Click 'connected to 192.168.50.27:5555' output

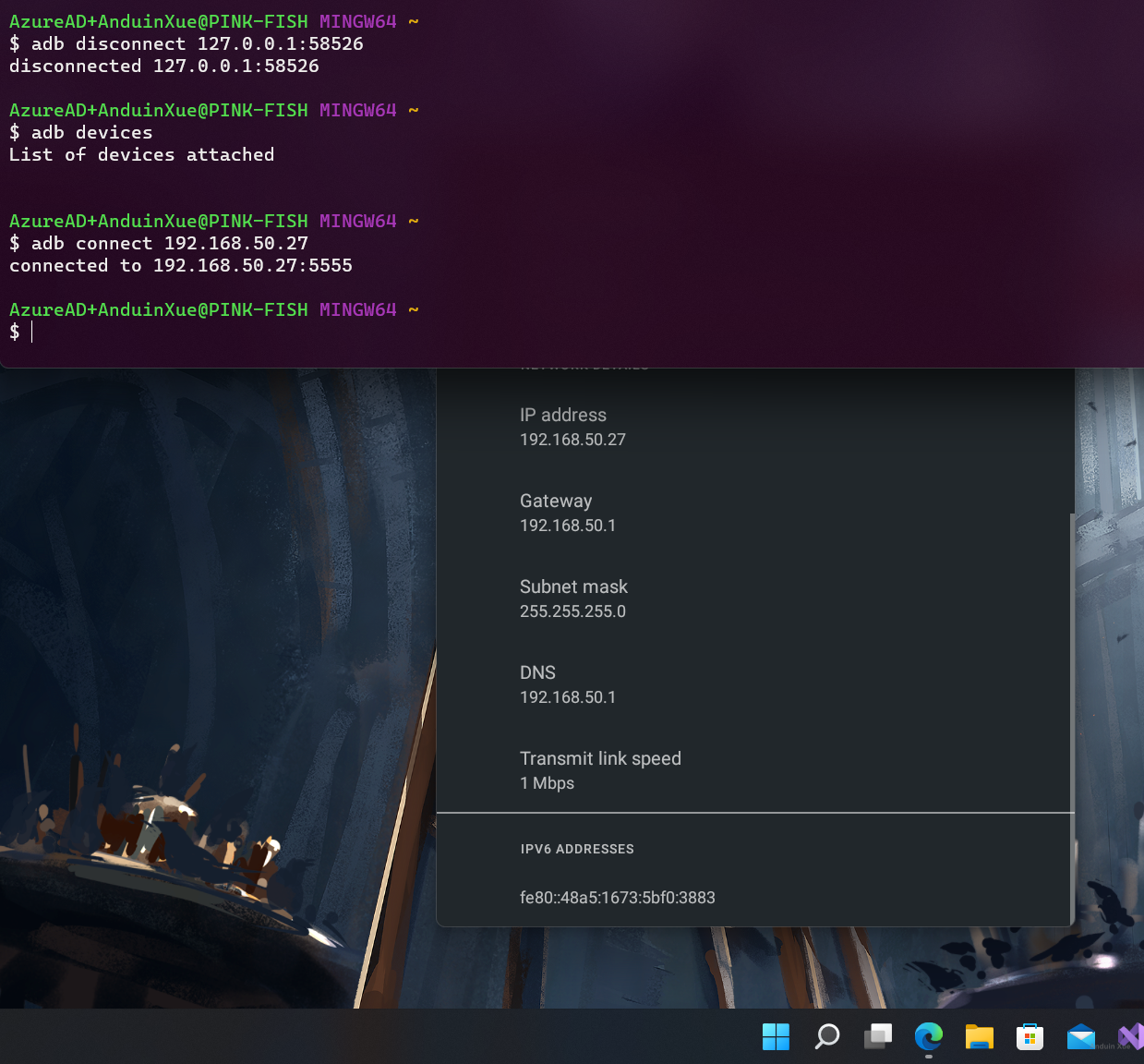[181, 265]
